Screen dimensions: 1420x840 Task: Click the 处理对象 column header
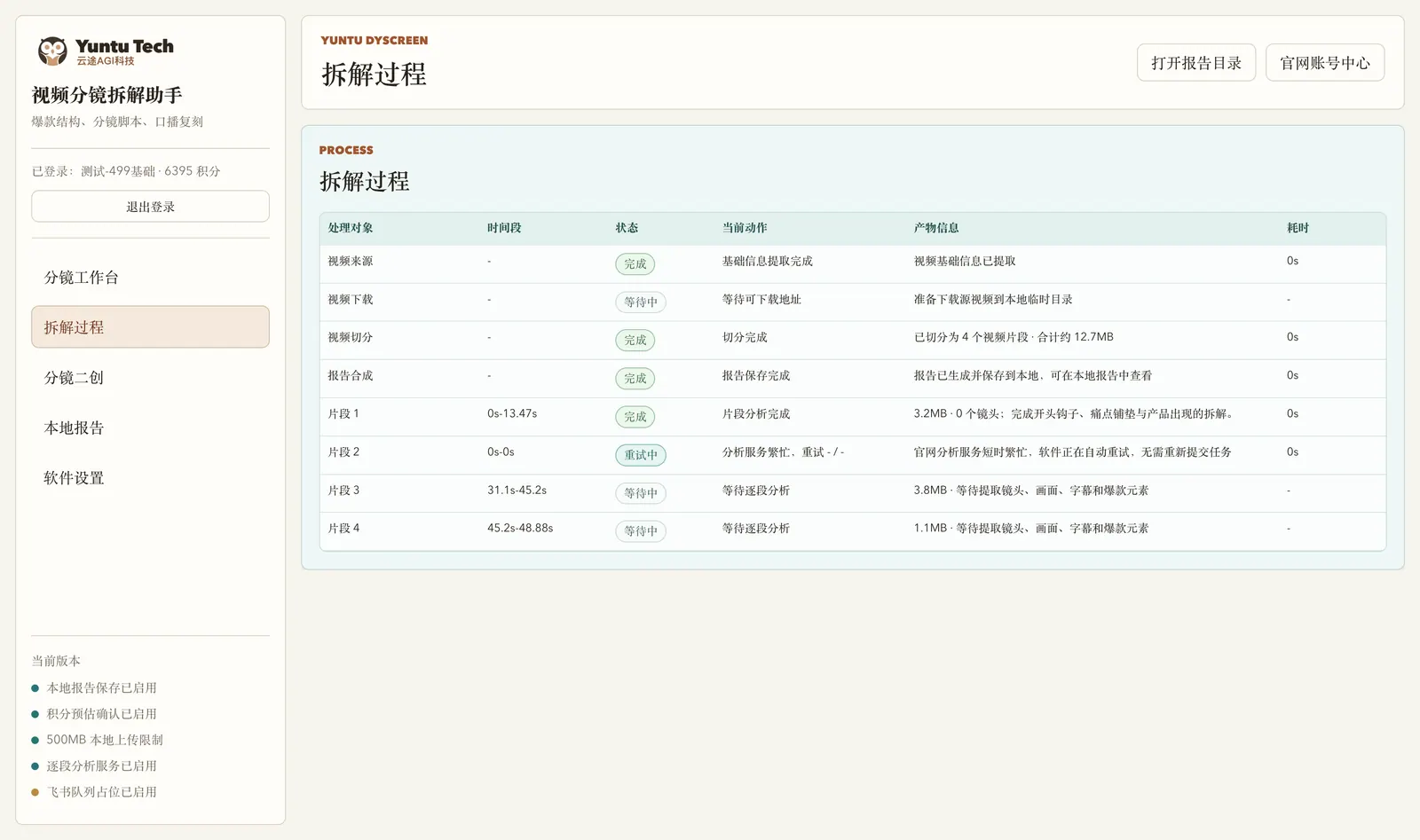click(351, 228)
